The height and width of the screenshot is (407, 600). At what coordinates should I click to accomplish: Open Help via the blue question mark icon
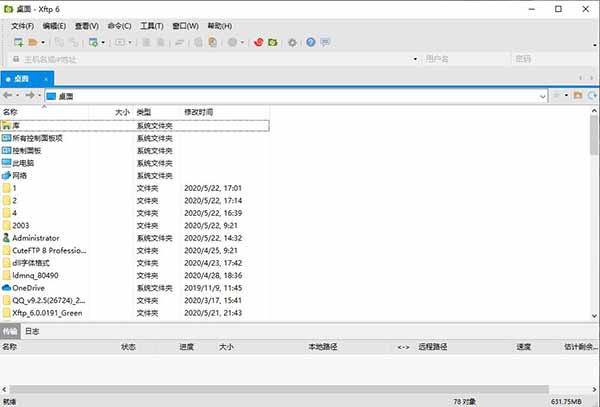pyautogui.click(x=311, y=42)
